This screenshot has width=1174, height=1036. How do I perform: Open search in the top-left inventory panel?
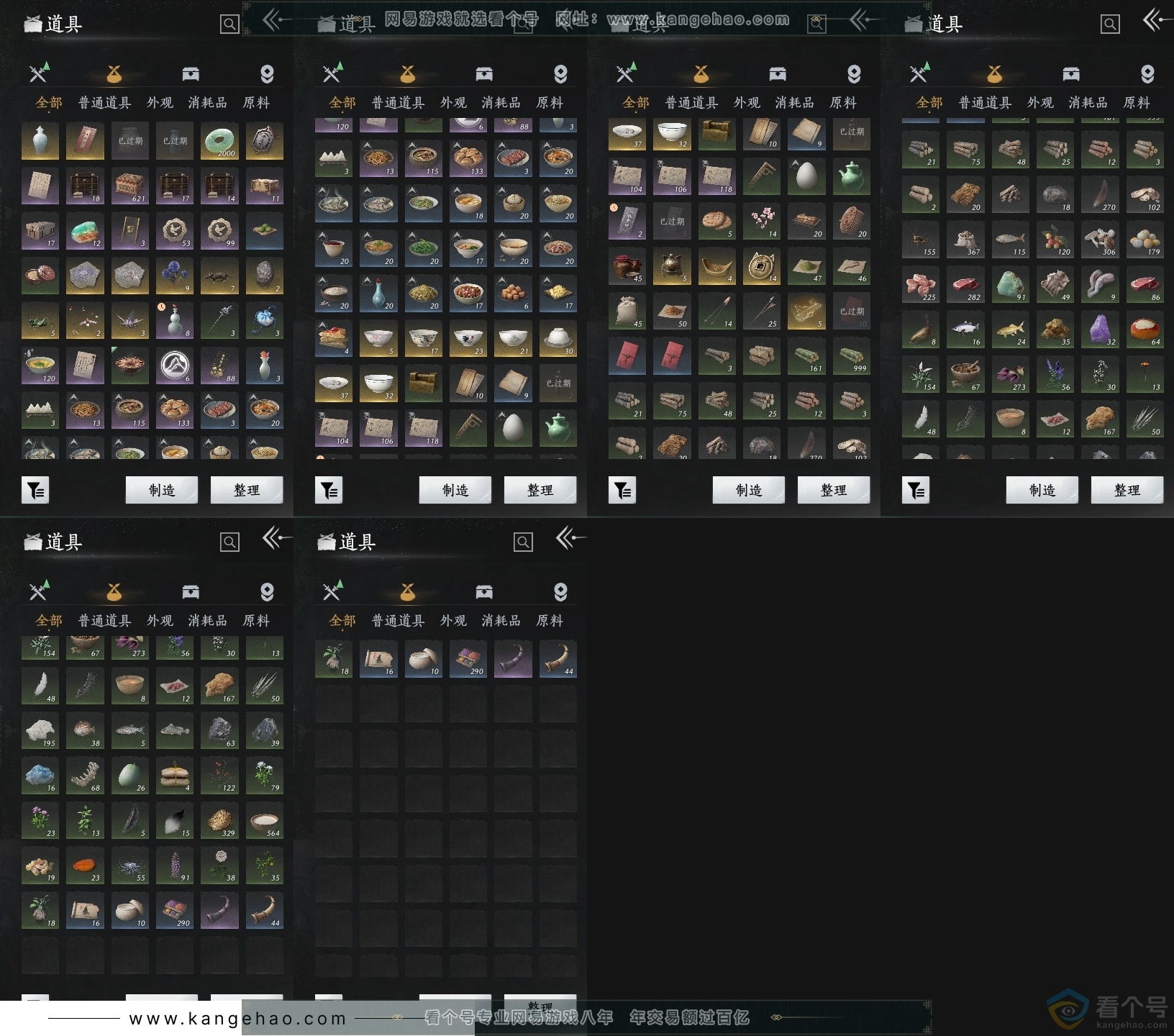click(x=229, y=24)
